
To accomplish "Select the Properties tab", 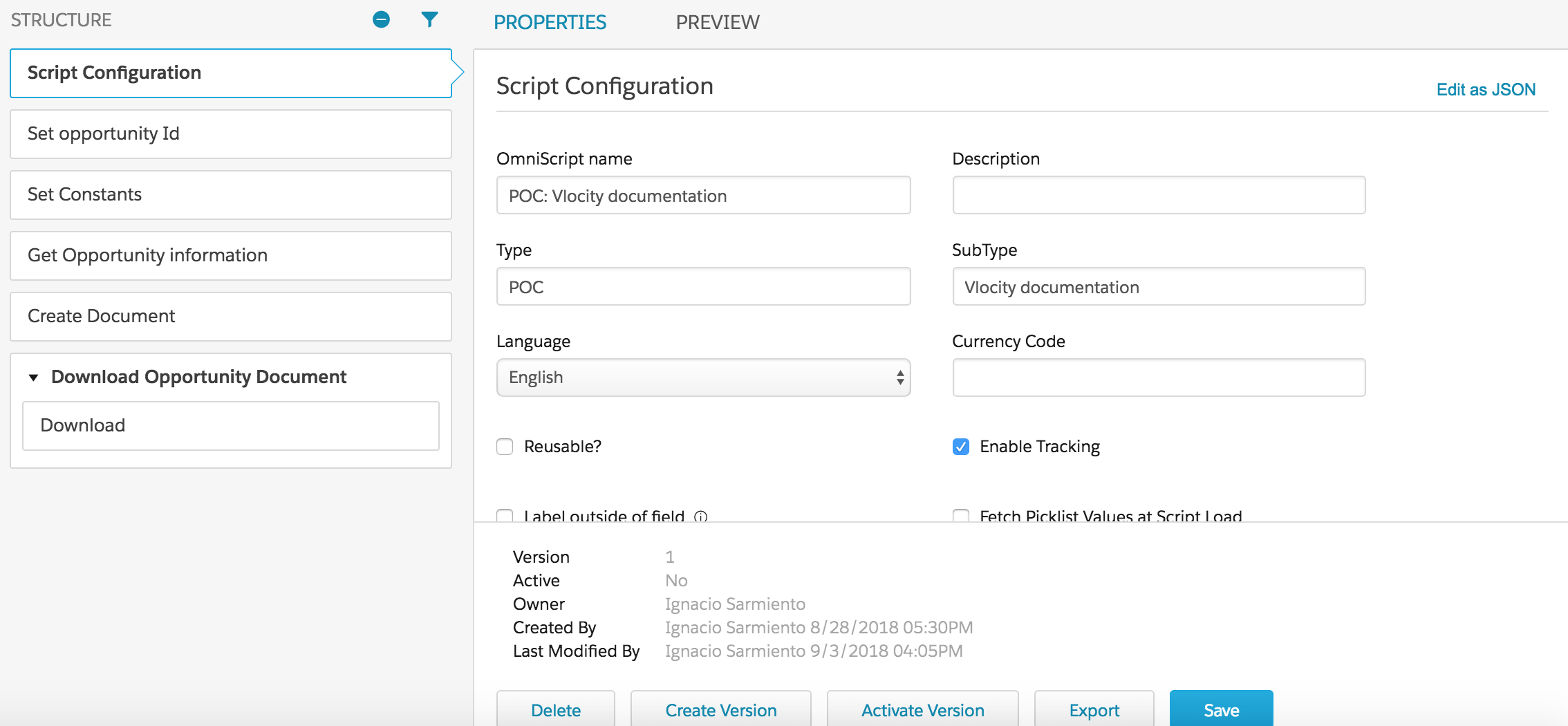I will (x=550, y=21).
